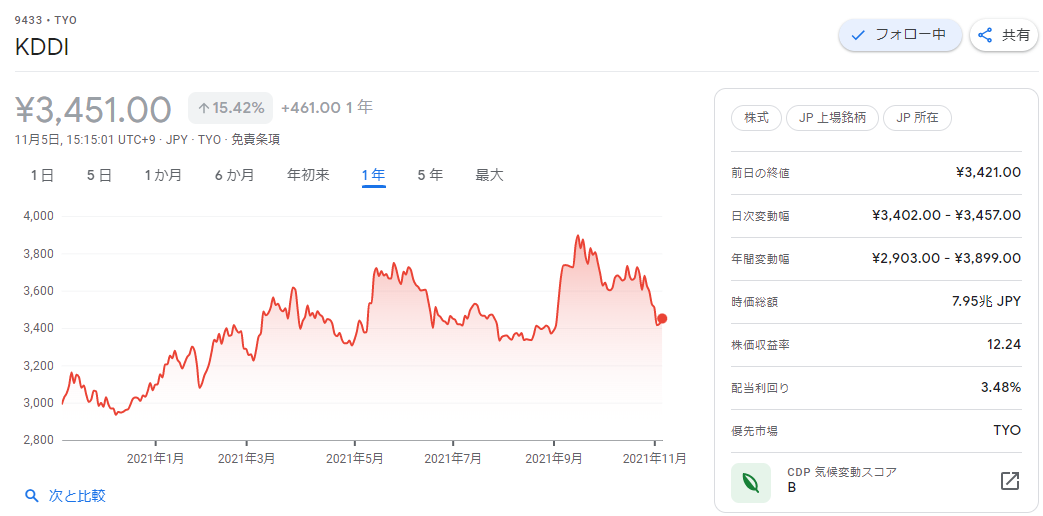Image resolution: width=1043 pixels, height=516 pixels.
Task: Click the 9433 • TYO ticker label
Action: (45, 20)
